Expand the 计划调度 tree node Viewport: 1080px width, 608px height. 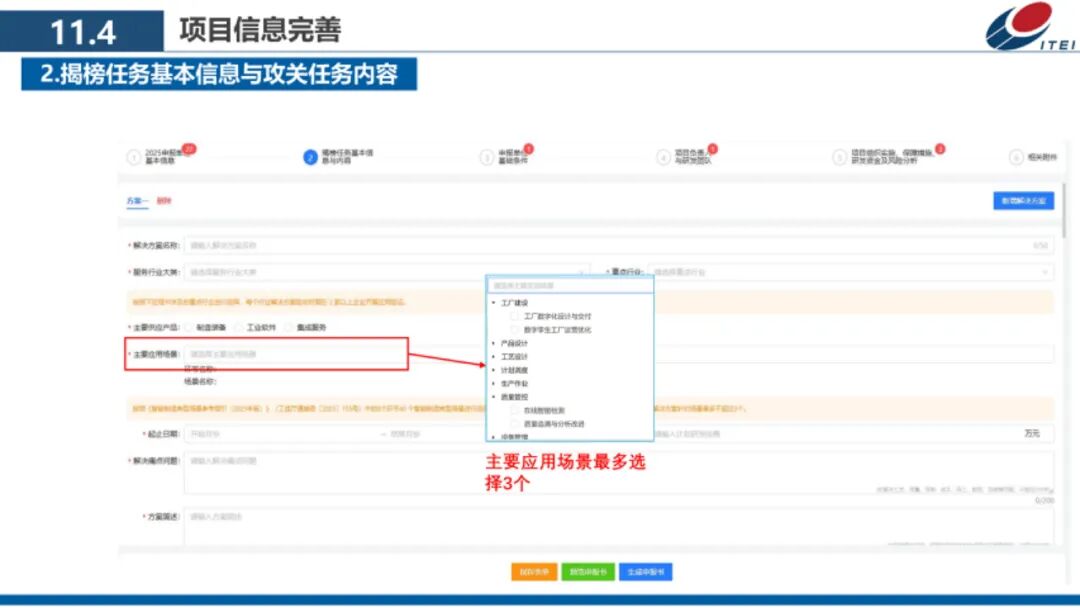pyautogui.click(x=494, y=370)
